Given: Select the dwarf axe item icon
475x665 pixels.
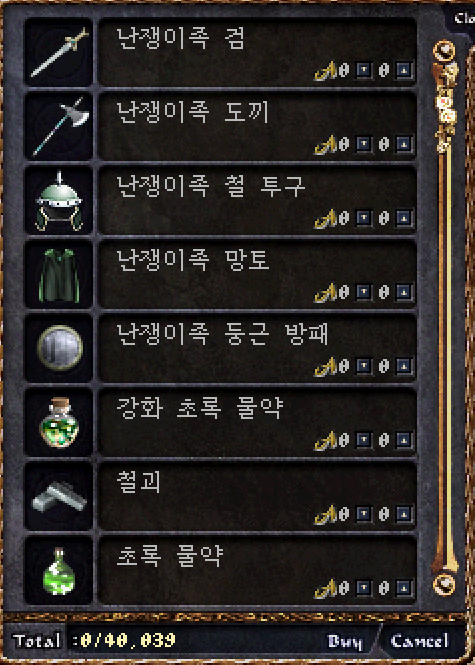Looking at the screenshot, I should (x=59, y=126).
